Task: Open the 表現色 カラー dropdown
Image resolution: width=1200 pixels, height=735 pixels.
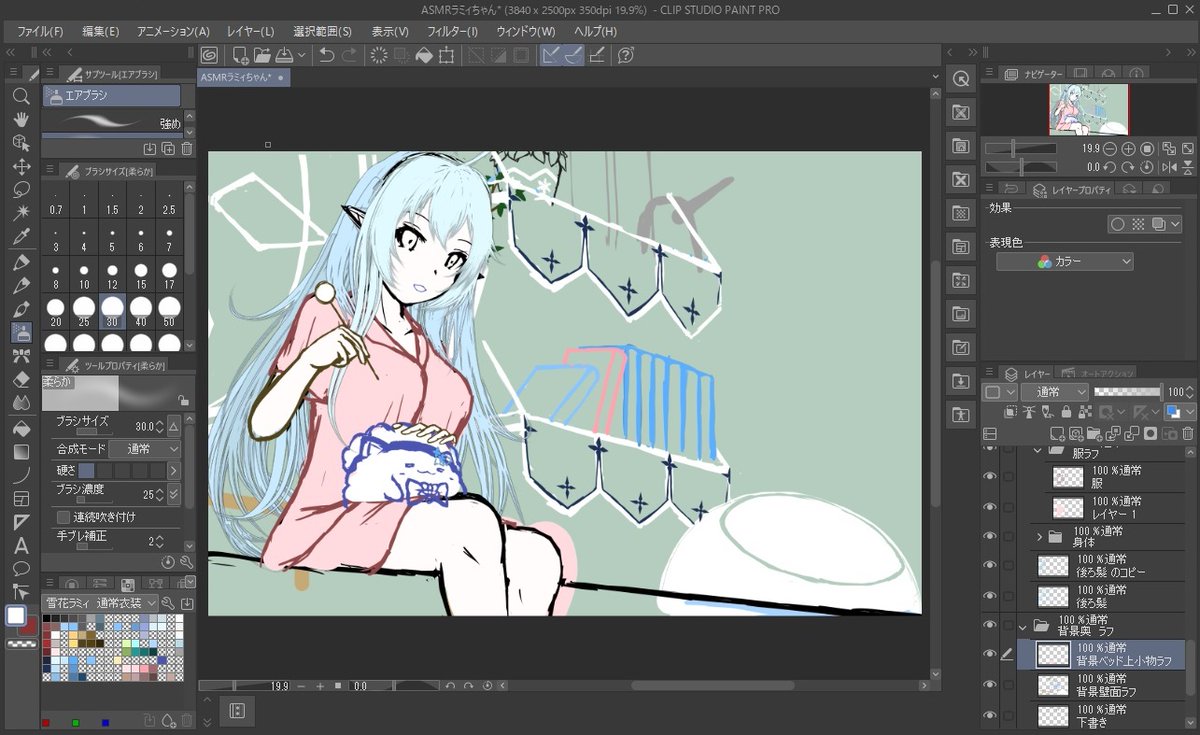Action: point(1064,261)
